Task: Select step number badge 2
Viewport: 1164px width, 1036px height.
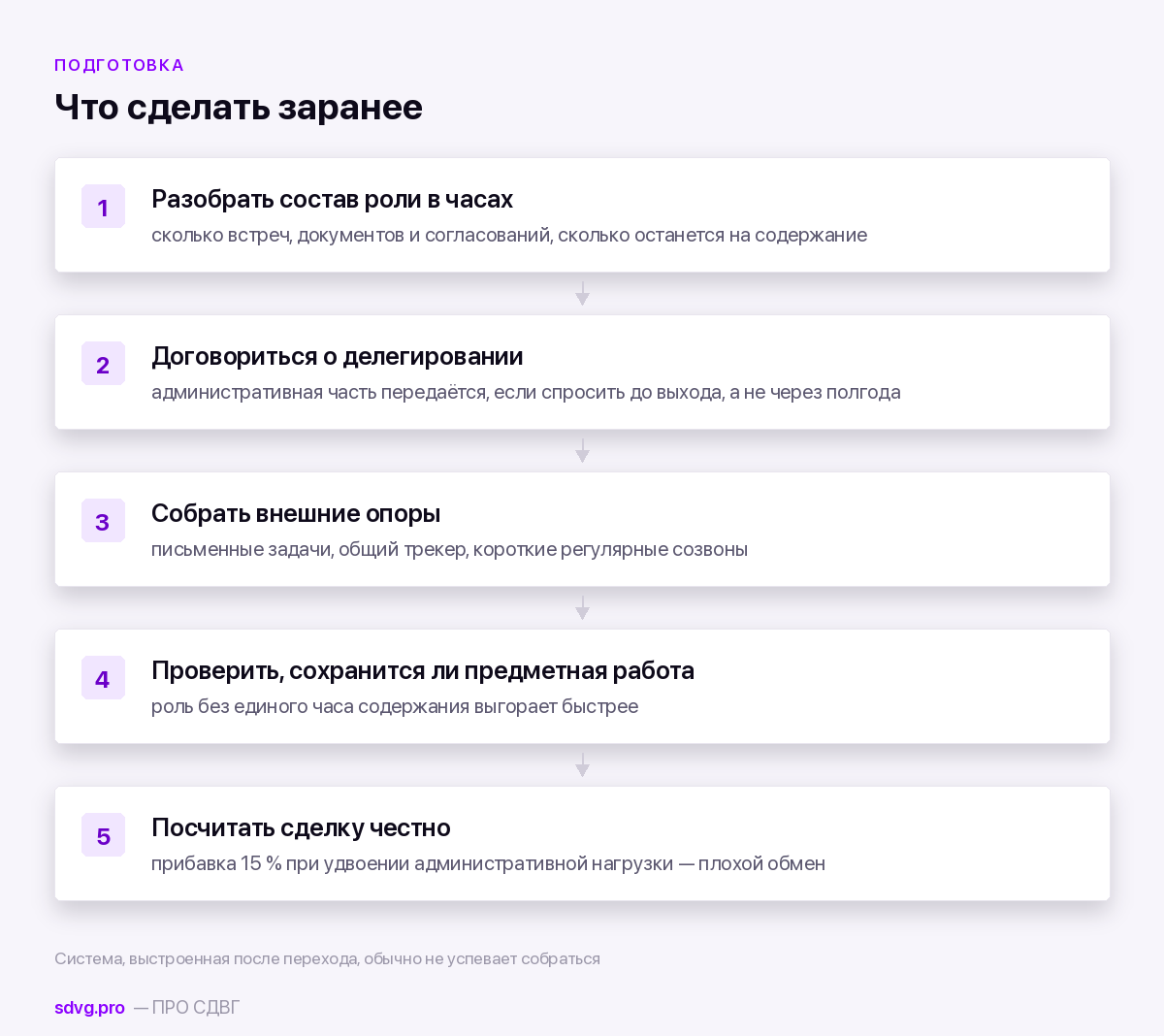Action: coord(103,364)
